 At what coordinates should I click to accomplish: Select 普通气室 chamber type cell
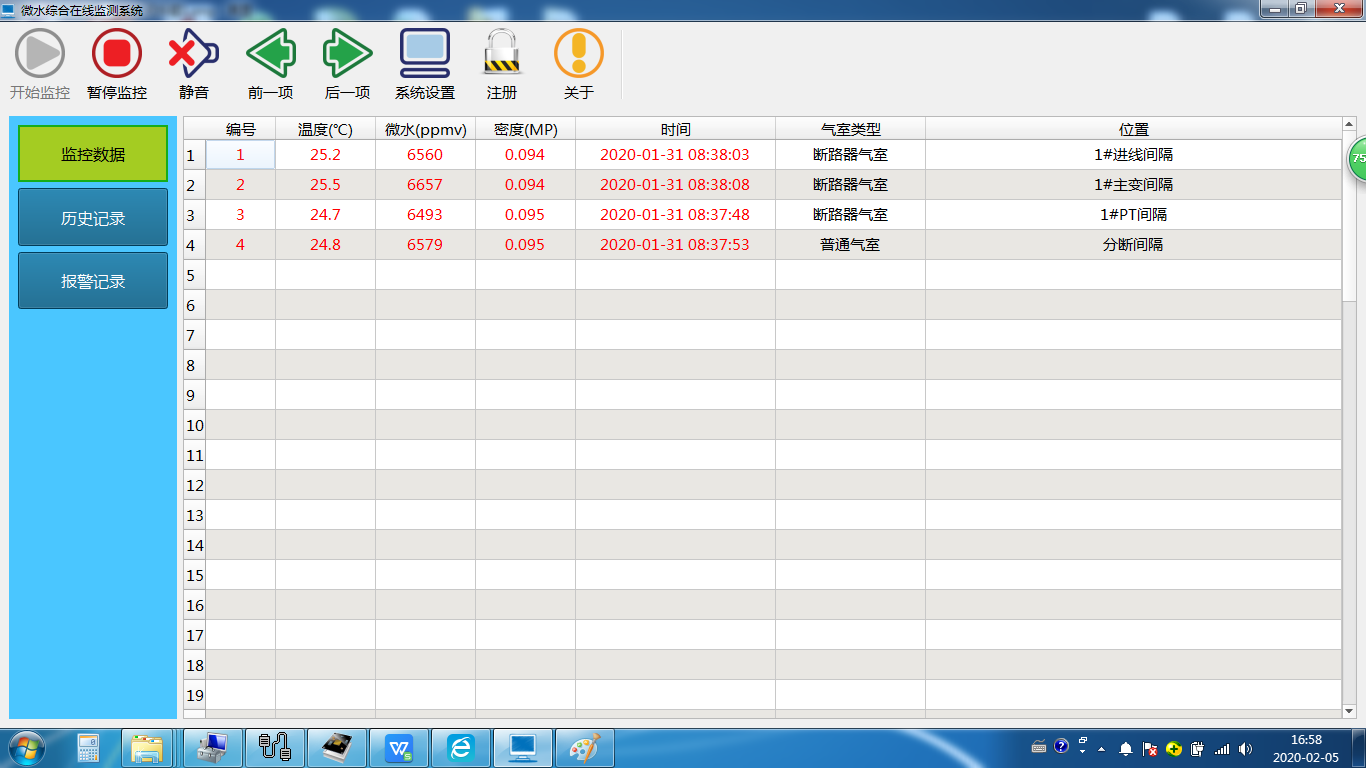pyautogui.click(x=850, y=245)
